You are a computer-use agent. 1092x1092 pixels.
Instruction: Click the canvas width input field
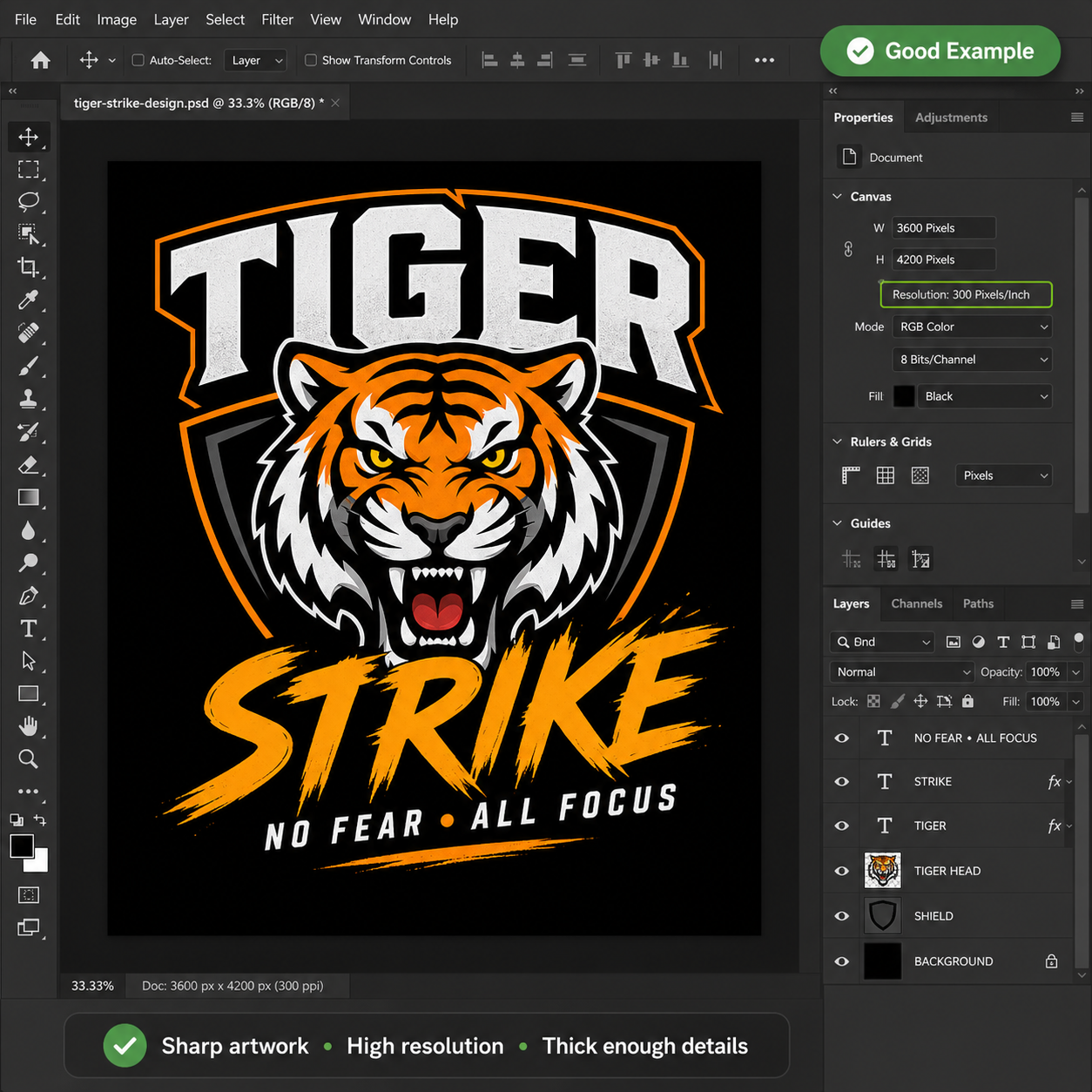pyautogui.click(x=942, y=228)
